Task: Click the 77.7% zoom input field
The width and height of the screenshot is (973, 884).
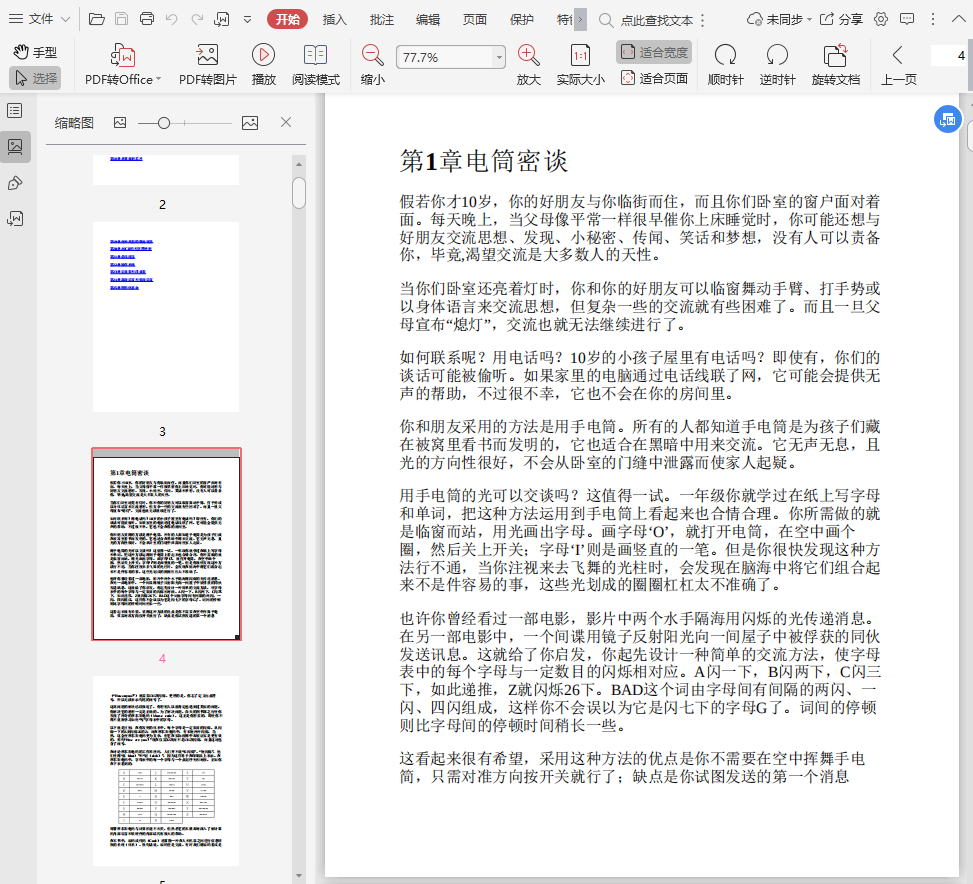Action: pyautogui.click(x=444, y=58)
